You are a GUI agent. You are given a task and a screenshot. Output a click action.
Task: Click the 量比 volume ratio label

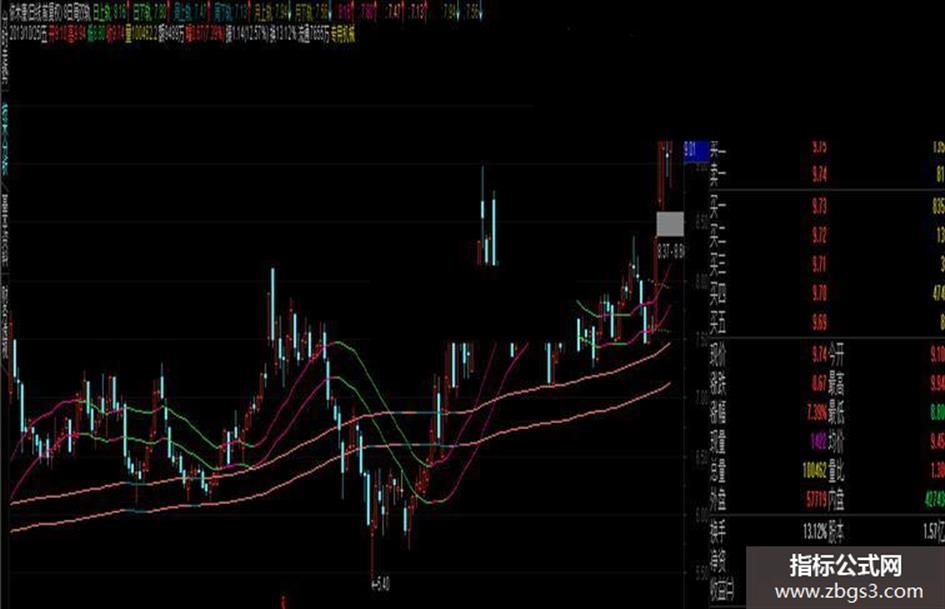[x=837, y=470]
